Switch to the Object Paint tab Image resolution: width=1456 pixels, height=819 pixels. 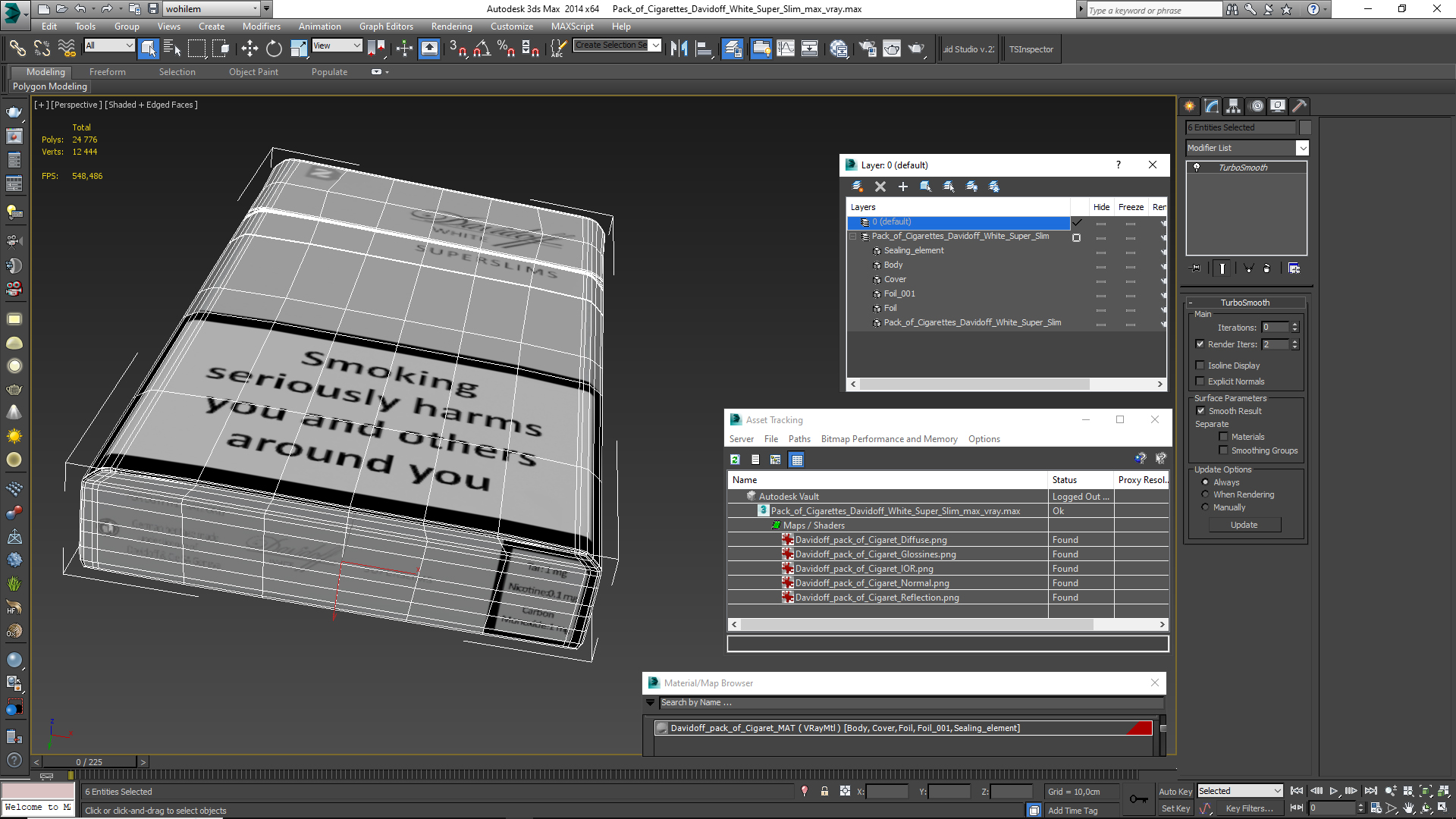(254, 72)
